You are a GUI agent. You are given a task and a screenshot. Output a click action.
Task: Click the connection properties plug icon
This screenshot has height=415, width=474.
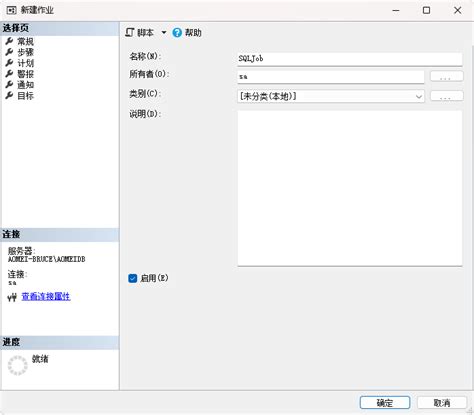click(12, 297)
